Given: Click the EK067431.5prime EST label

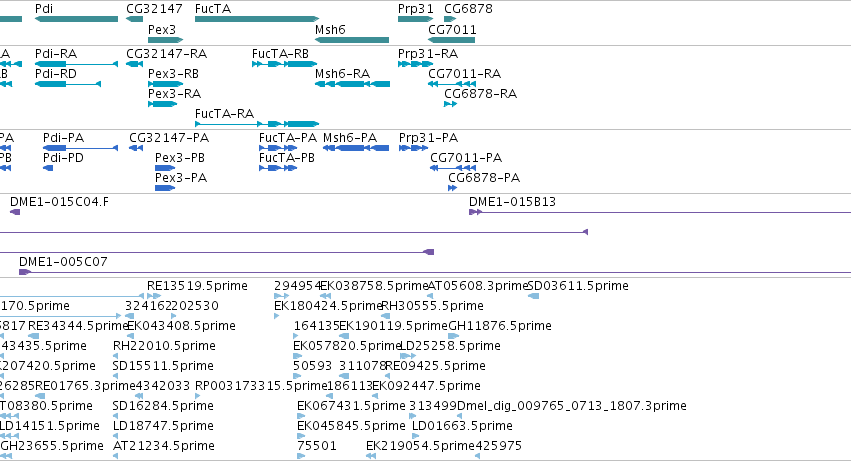Looking at the screenshot, I should 351,406.
